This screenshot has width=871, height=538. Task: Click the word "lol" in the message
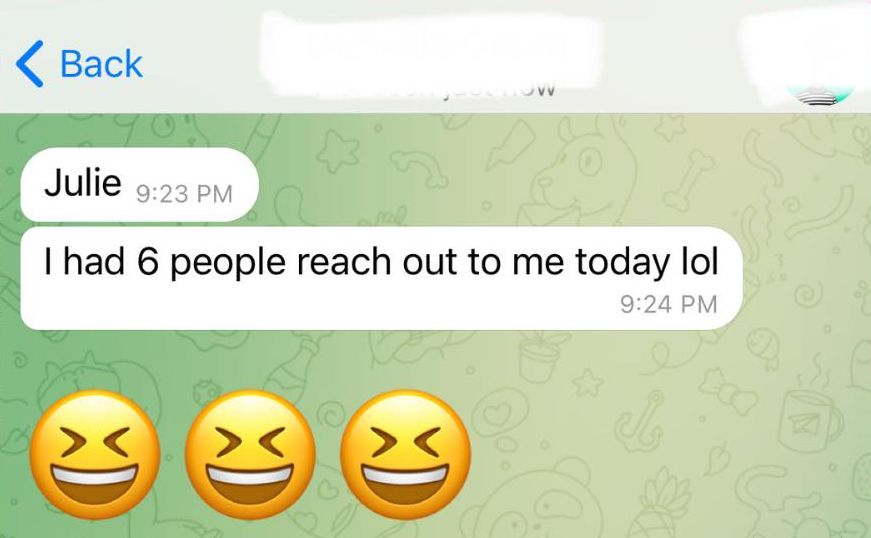pyautogui.click(x=699, y=262)
